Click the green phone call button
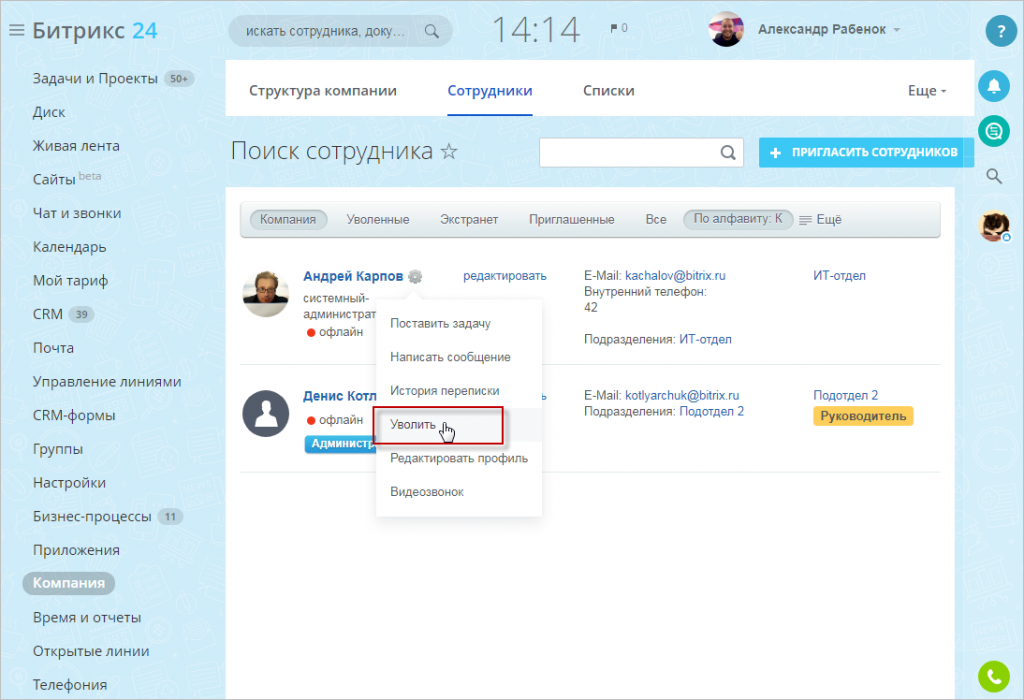1024x700 pixels. click(x=994, y=676)
